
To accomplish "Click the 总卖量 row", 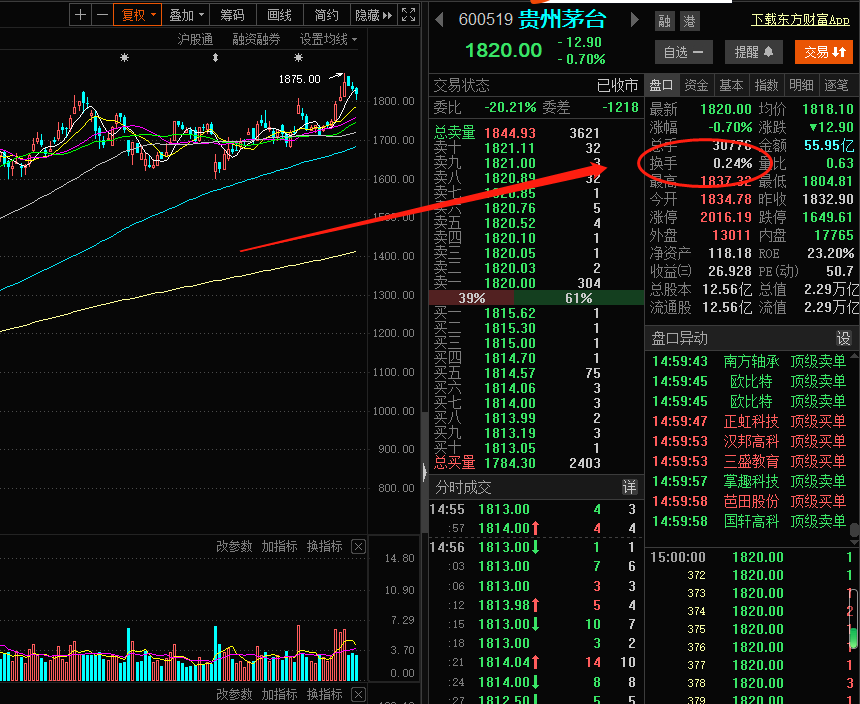I will coord(536,133).
